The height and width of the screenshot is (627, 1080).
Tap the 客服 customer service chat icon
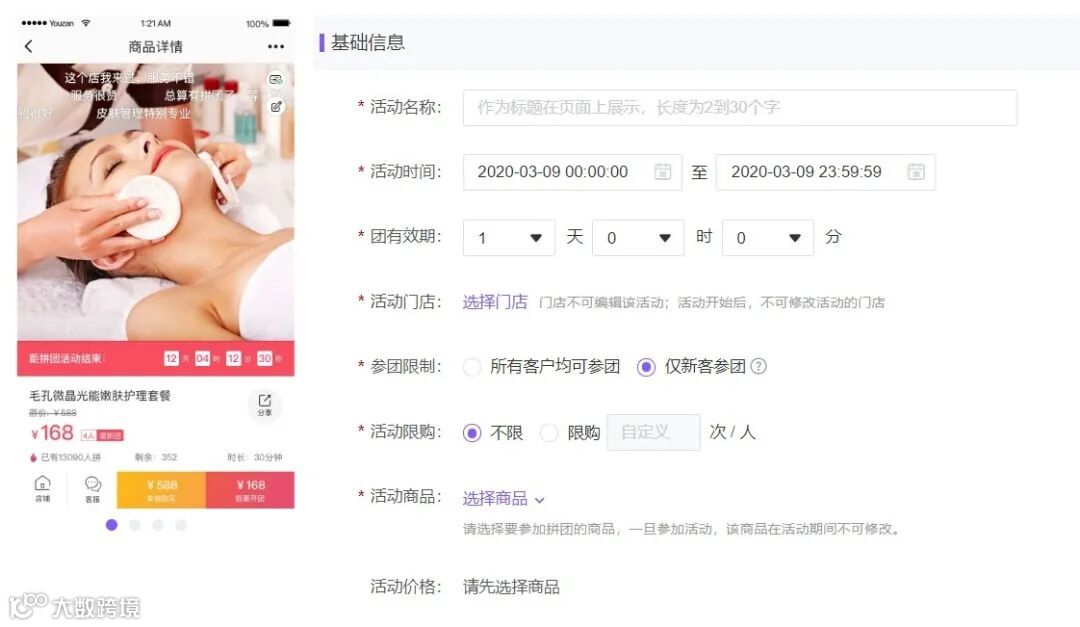[x=92, y=489]
